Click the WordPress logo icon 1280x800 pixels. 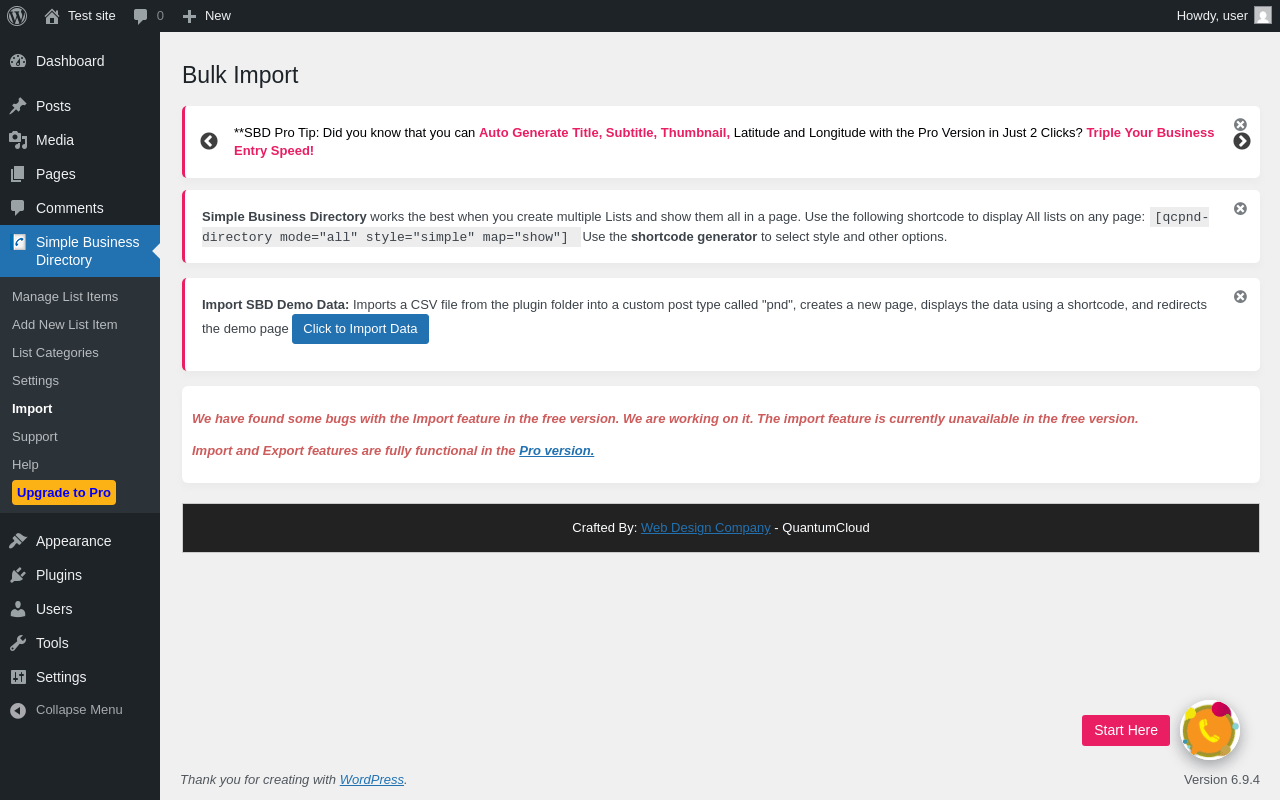point(17,16)
